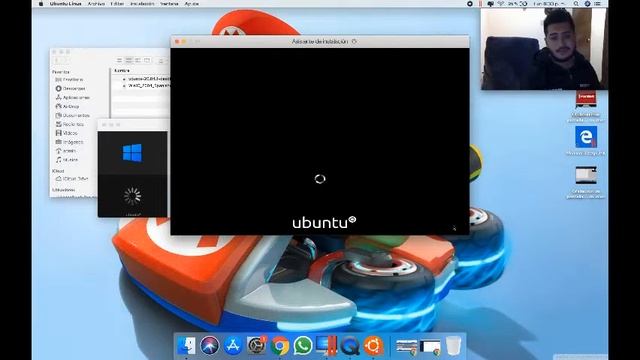
Task: Open the Microsoft Edge desktop shortcut
Action: pos(586,138)
